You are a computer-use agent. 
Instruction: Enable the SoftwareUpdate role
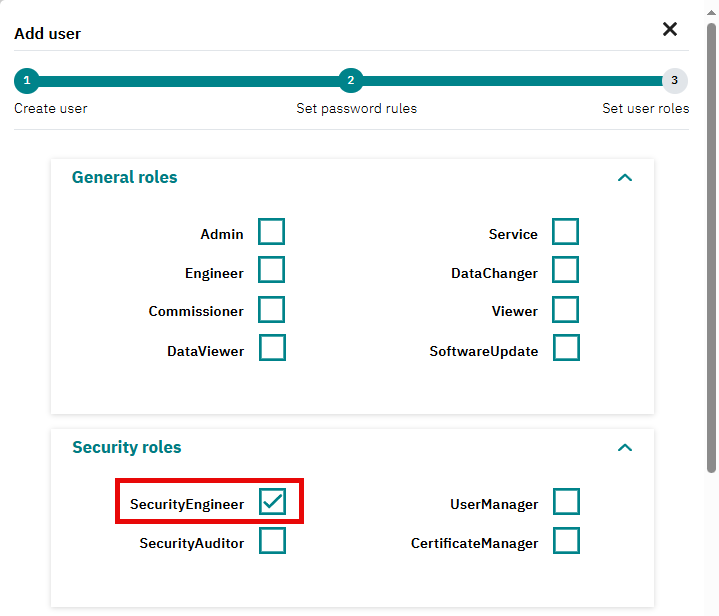click(x=566, y=348)
